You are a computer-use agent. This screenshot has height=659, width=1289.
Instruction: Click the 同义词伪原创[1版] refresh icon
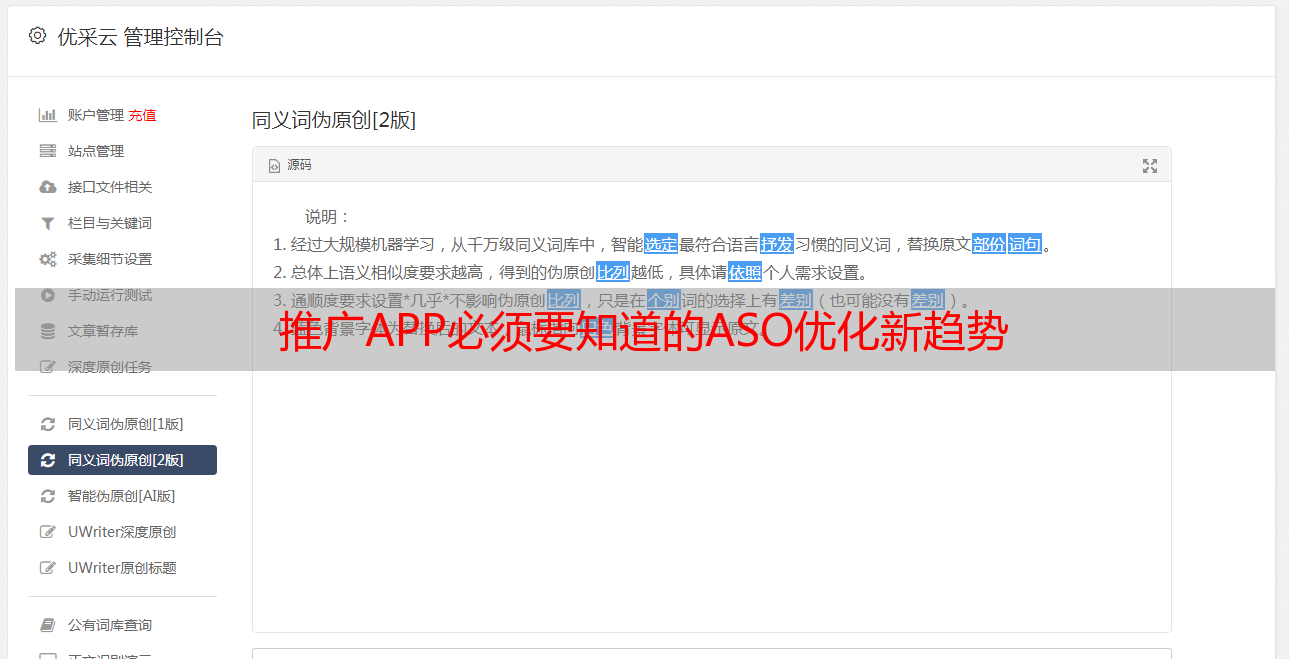coord(47,424)
